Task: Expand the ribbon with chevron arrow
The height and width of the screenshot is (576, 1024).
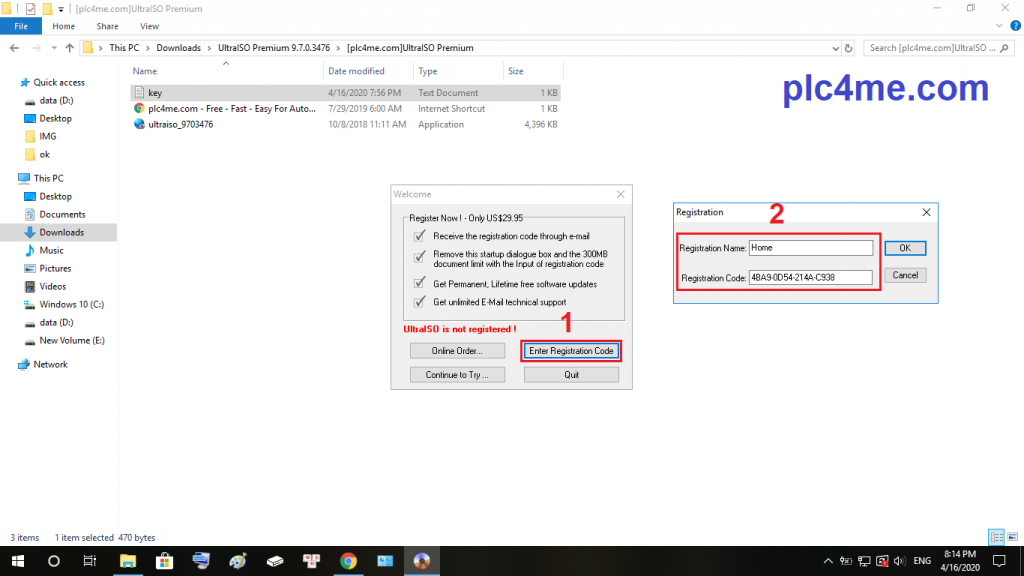Action: [999, 26]
